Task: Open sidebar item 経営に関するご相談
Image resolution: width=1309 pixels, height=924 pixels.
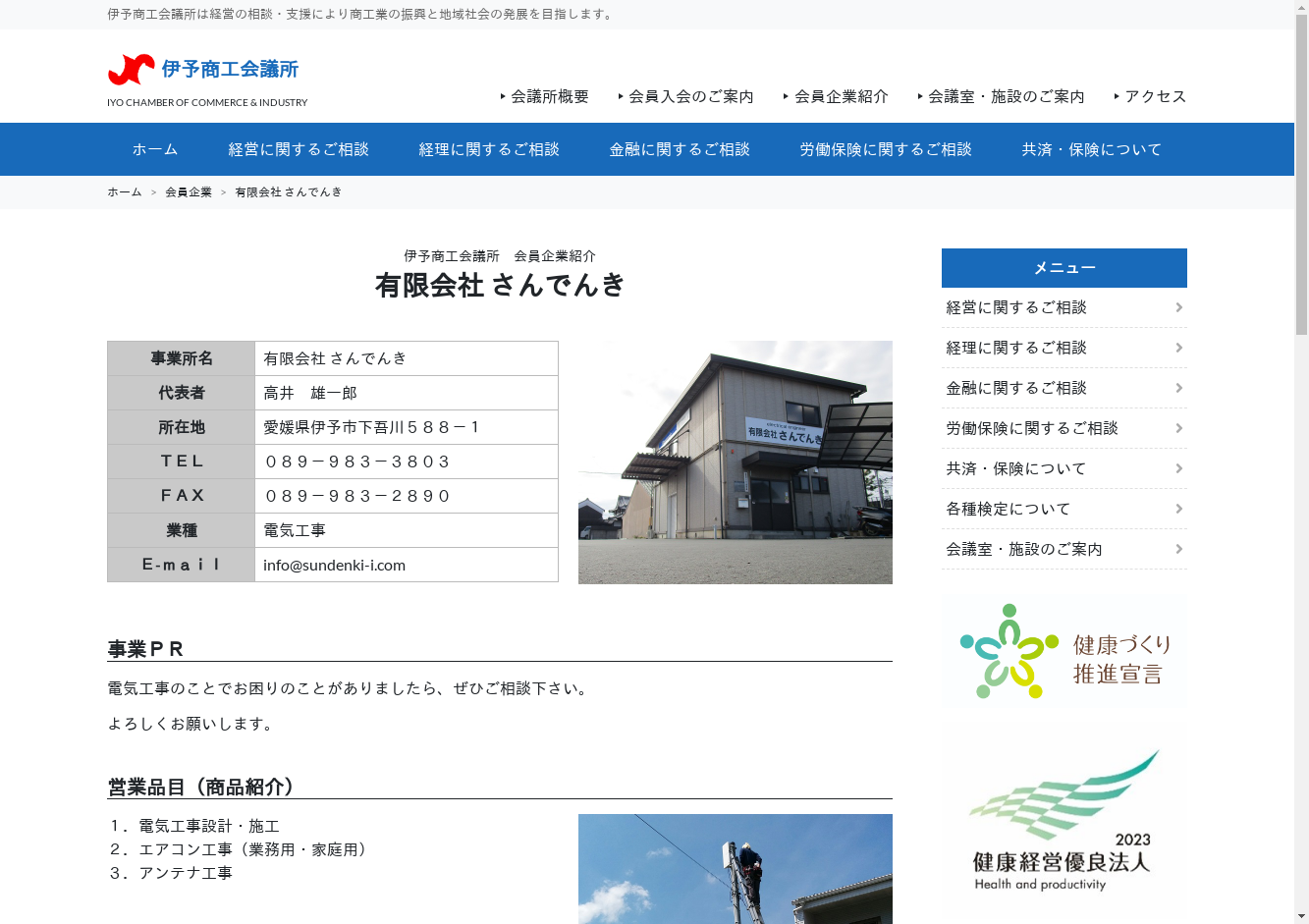Action: pyautogui.click(x=1064, y=307)
